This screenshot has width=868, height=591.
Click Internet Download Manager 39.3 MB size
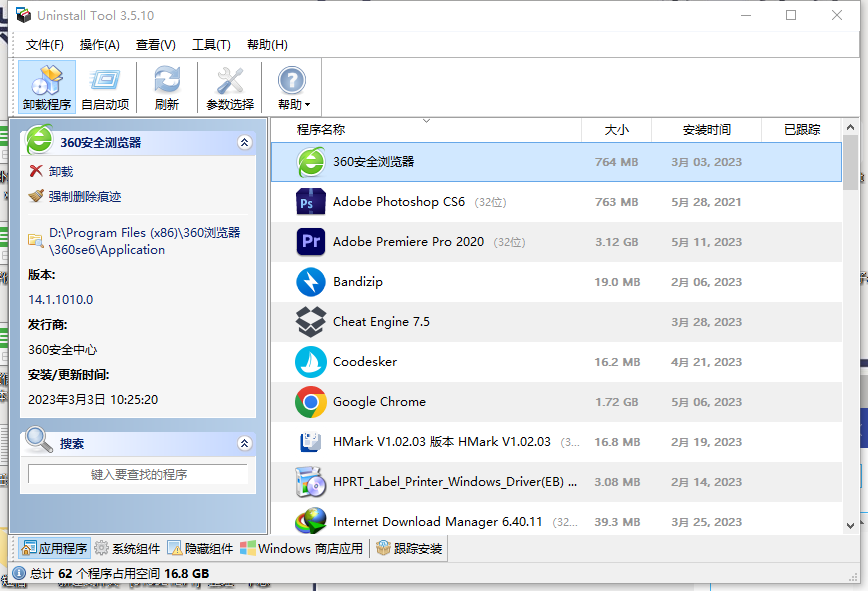point(617,522)
